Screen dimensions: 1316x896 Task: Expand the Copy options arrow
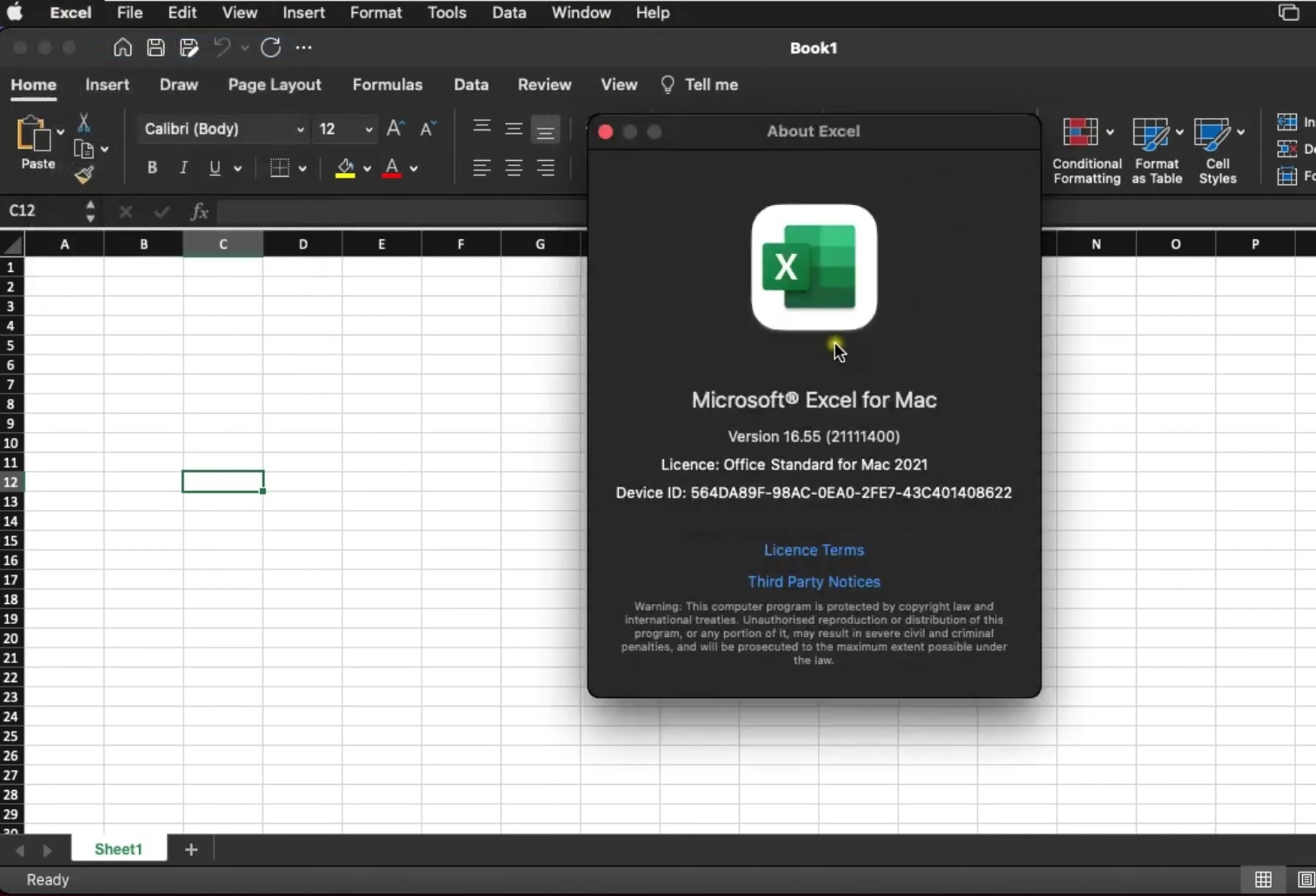[104, 149]
